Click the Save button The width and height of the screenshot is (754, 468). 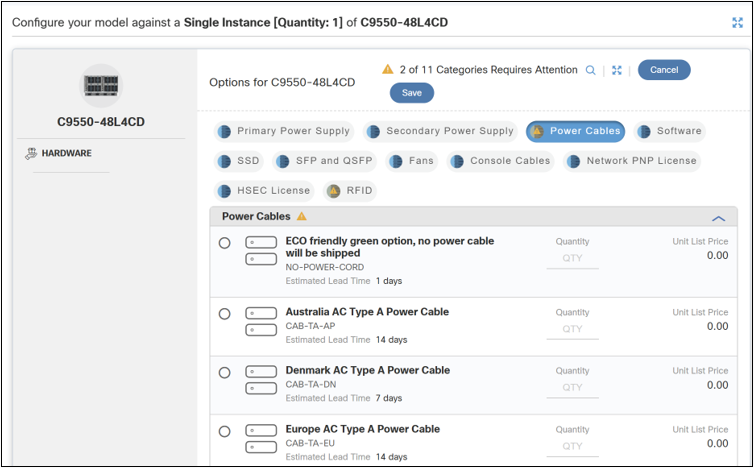pyautogui.click(x=412, y=93)
